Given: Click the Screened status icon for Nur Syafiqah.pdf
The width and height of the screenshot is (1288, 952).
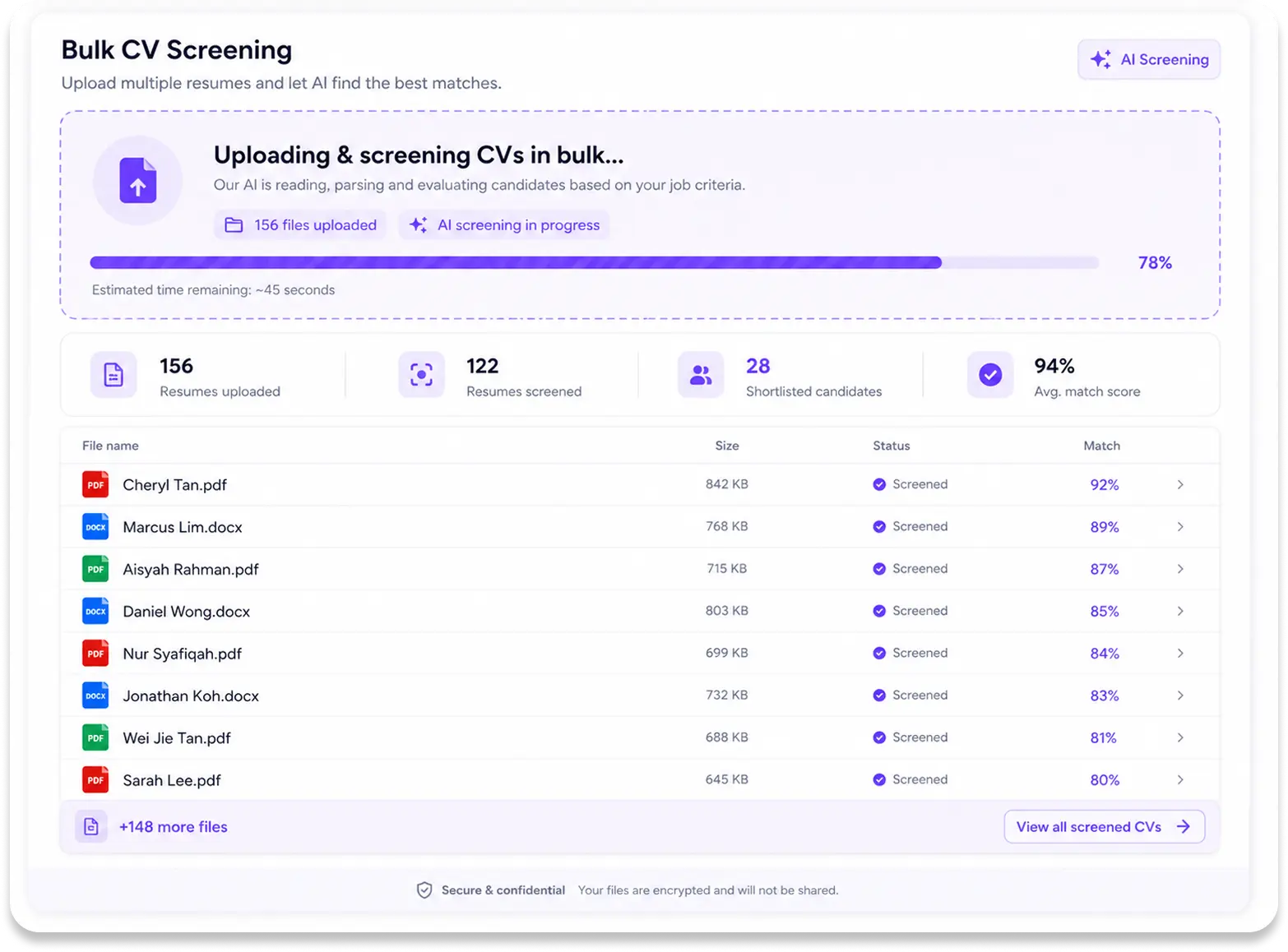Looking at the screenshot, I should pyautogui.click(x=879, y=653).
